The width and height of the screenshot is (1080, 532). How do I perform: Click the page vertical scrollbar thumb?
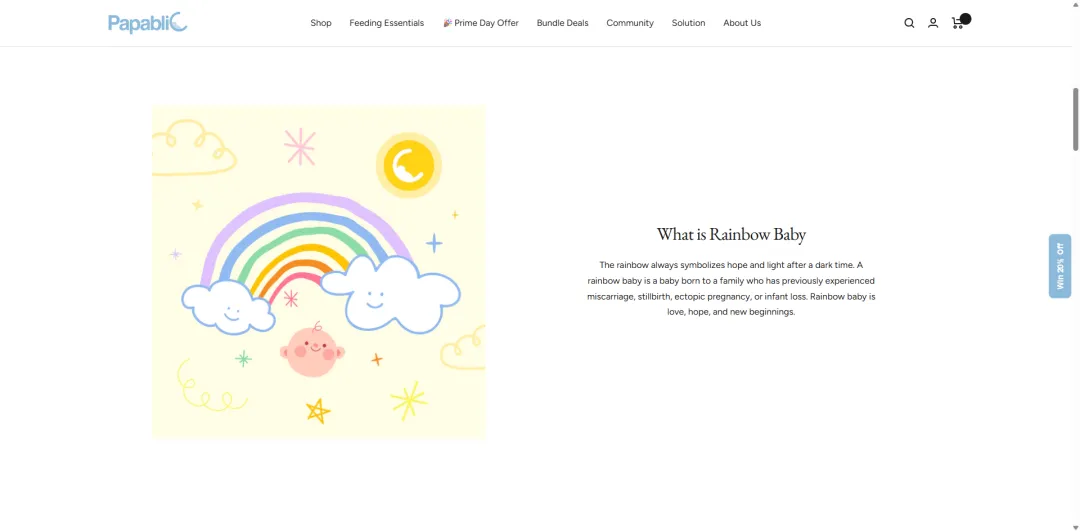pyautogui.click(x=1075, y=119)
